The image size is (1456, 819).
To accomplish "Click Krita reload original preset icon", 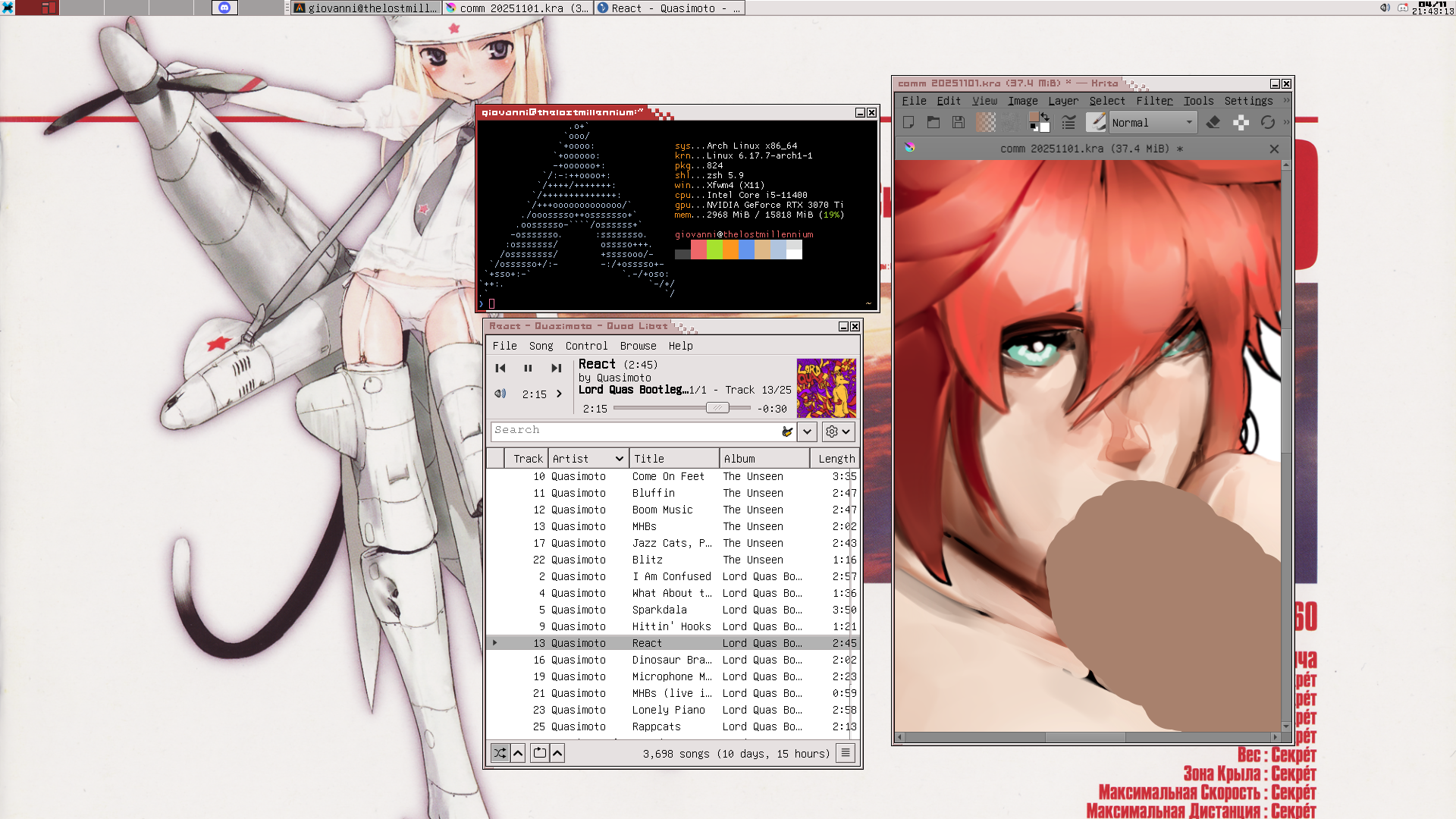I will point(1267,122).
